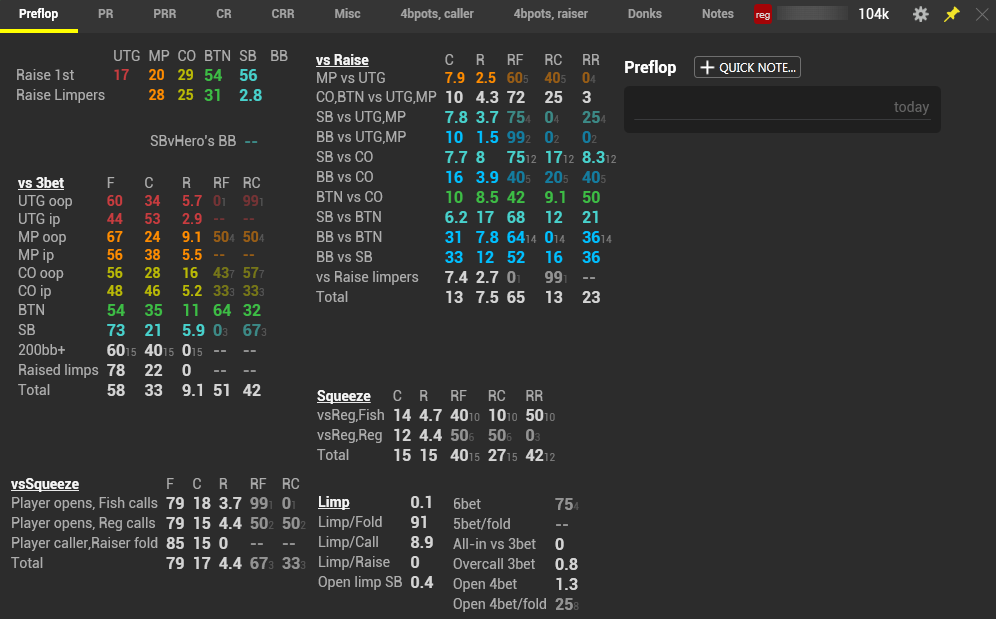The width and height of the screenshot is (996, 619).
Task: Open the 4bpots, raiser tab
Action: coord(551,14)
